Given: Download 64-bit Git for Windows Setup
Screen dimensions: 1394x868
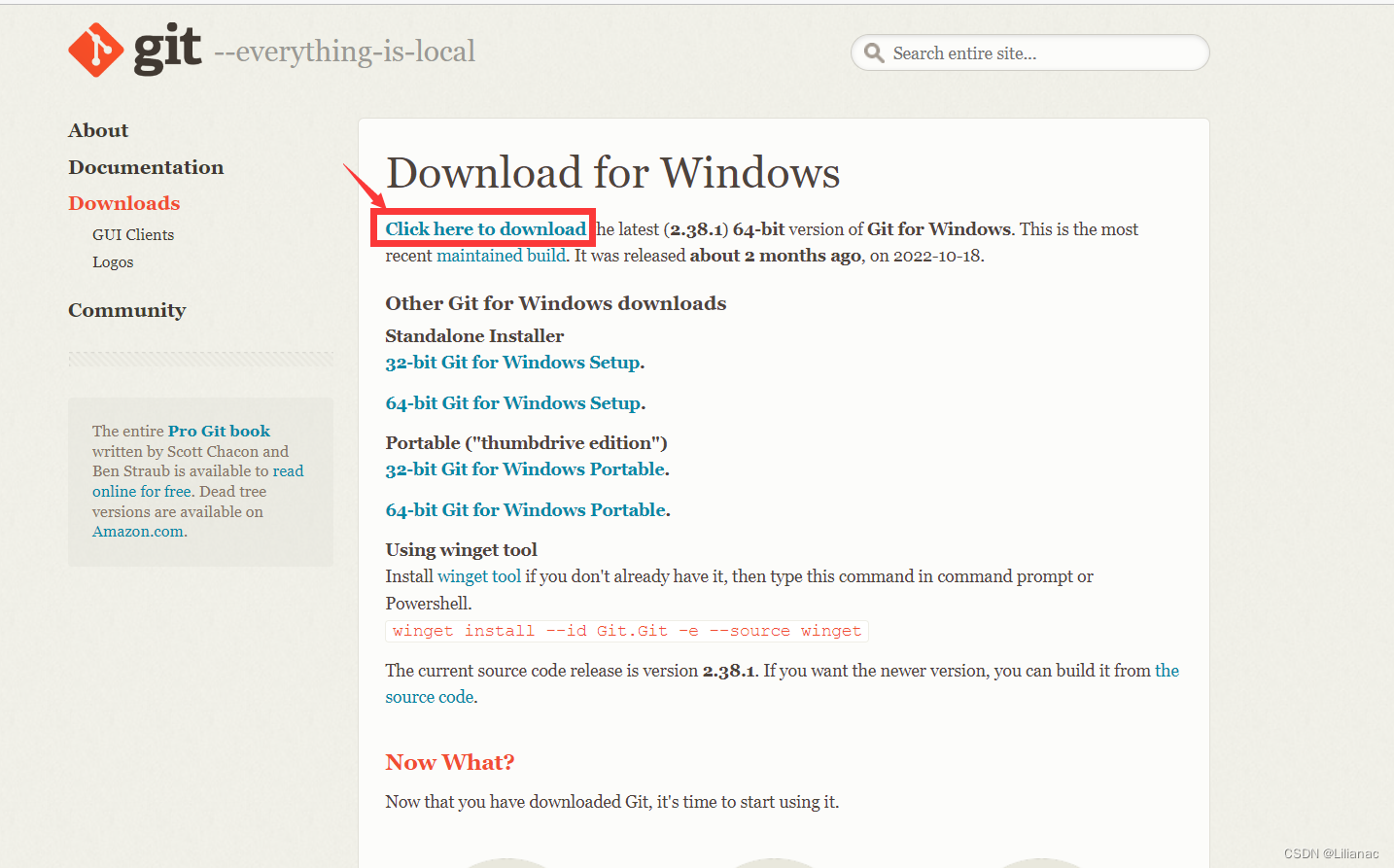Looking at the screenshot, I should (x=513, y=402).
